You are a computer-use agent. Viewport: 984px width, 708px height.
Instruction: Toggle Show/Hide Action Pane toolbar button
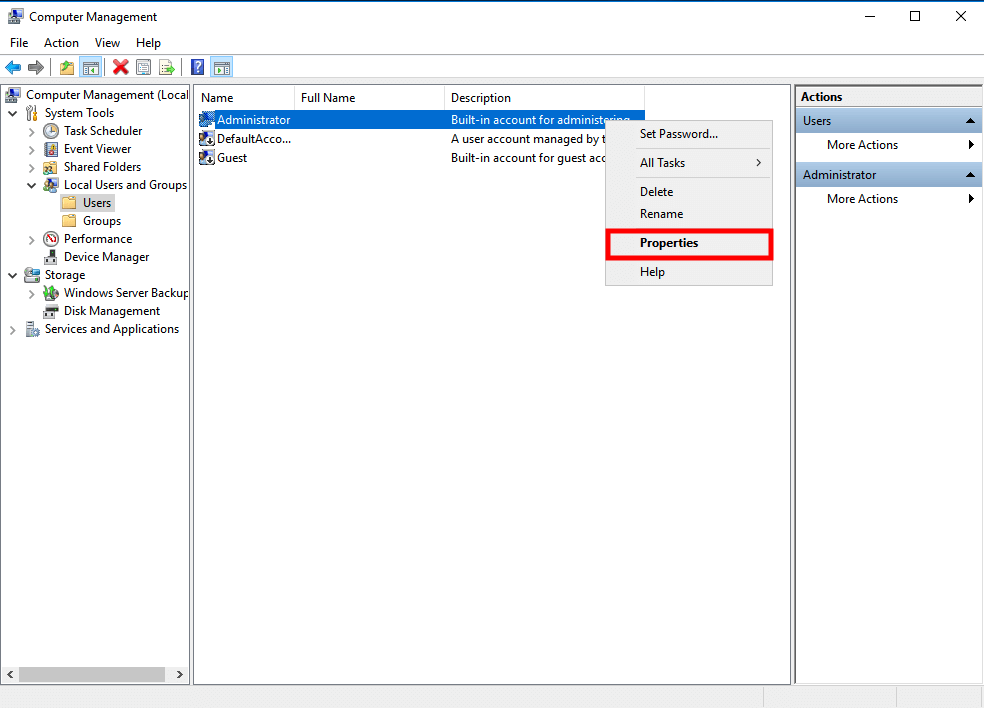click(x=222, y=67)
